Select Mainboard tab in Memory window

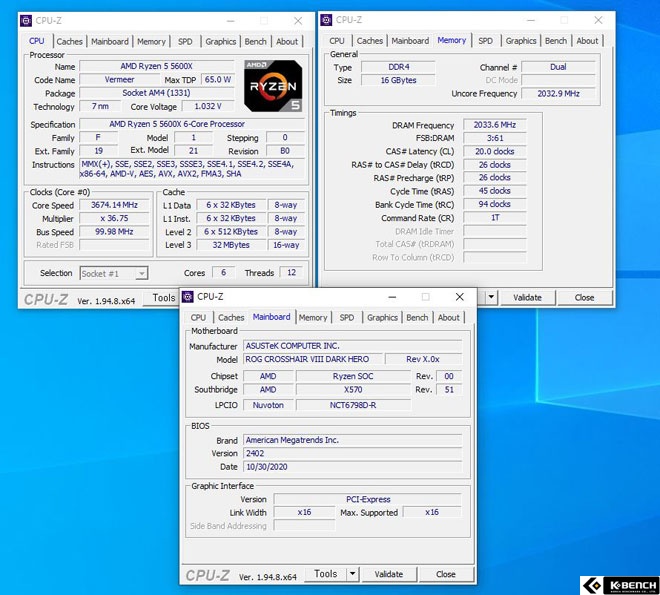[x=410, y=41]
